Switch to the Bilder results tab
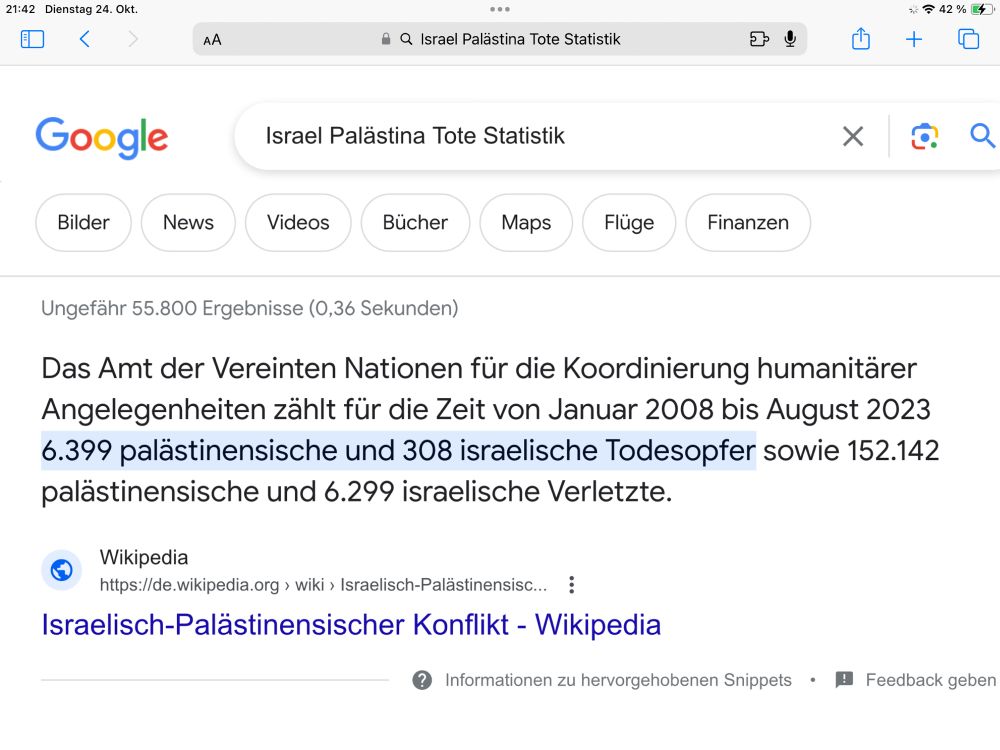Image resolution: width=1000 pixels, height=750 pixels. 84,223
